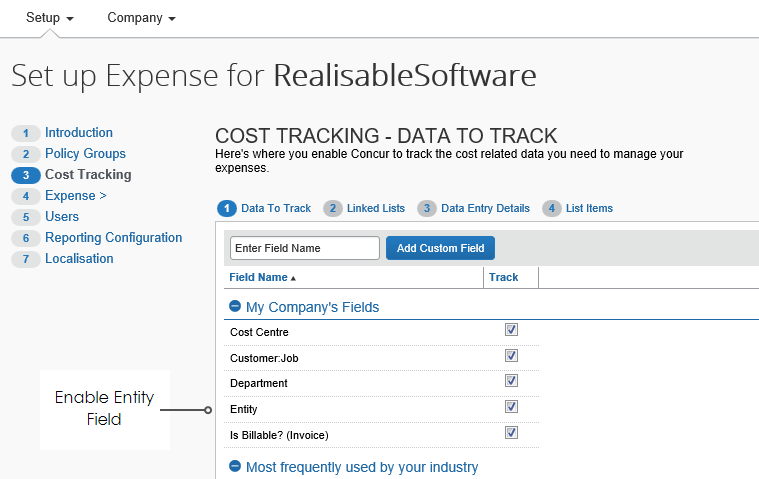Toggle the Is Billable? (Invoice) checkbox
Image resolution: width=759 pixels, height=479 pixels.
511,433
